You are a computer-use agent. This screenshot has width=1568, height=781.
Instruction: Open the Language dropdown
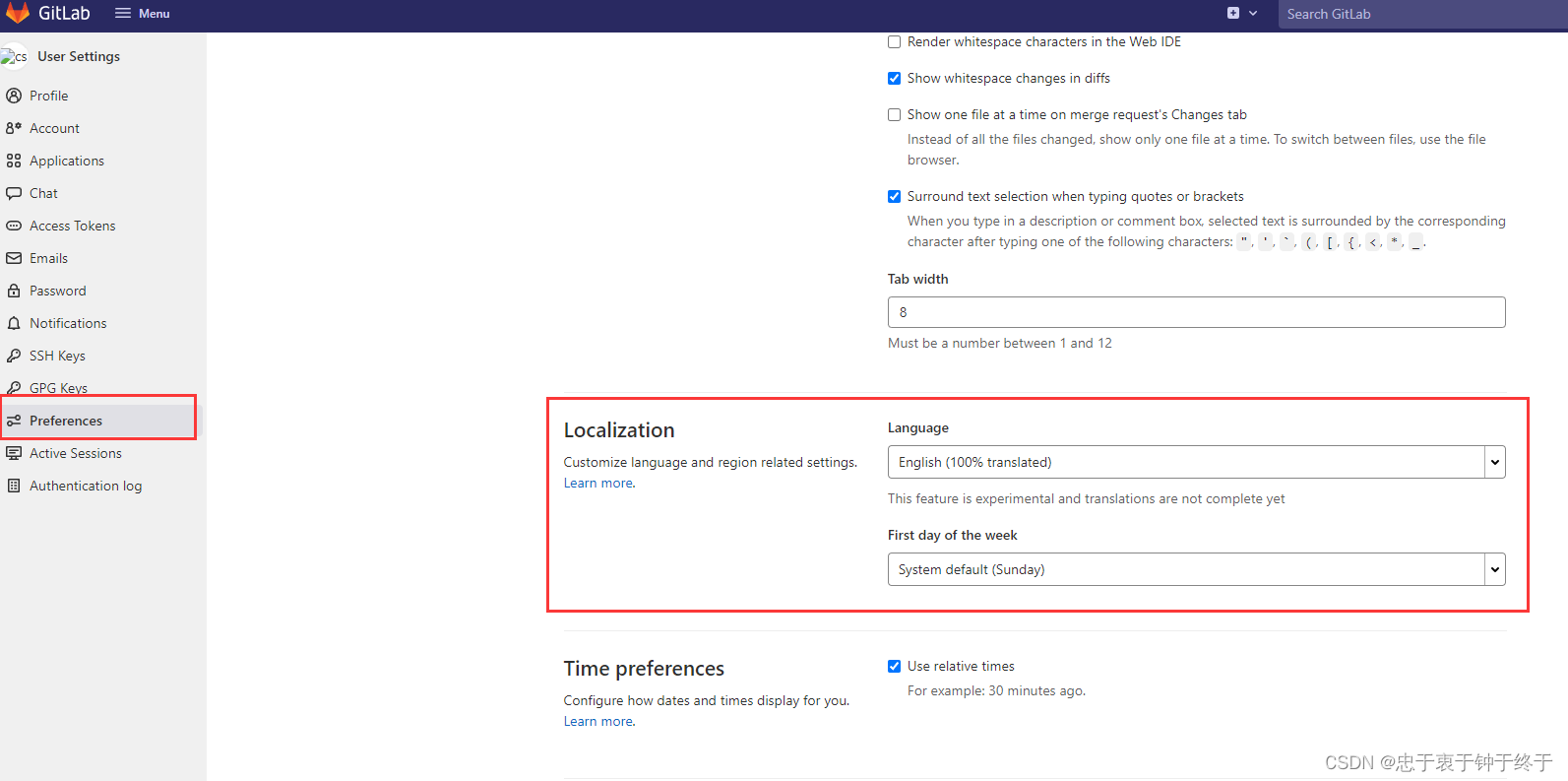click(1196, 462)
